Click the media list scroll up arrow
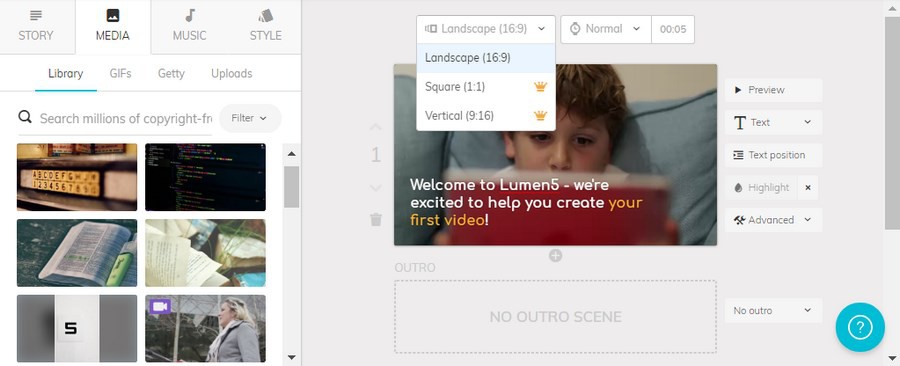 point(292,153)
